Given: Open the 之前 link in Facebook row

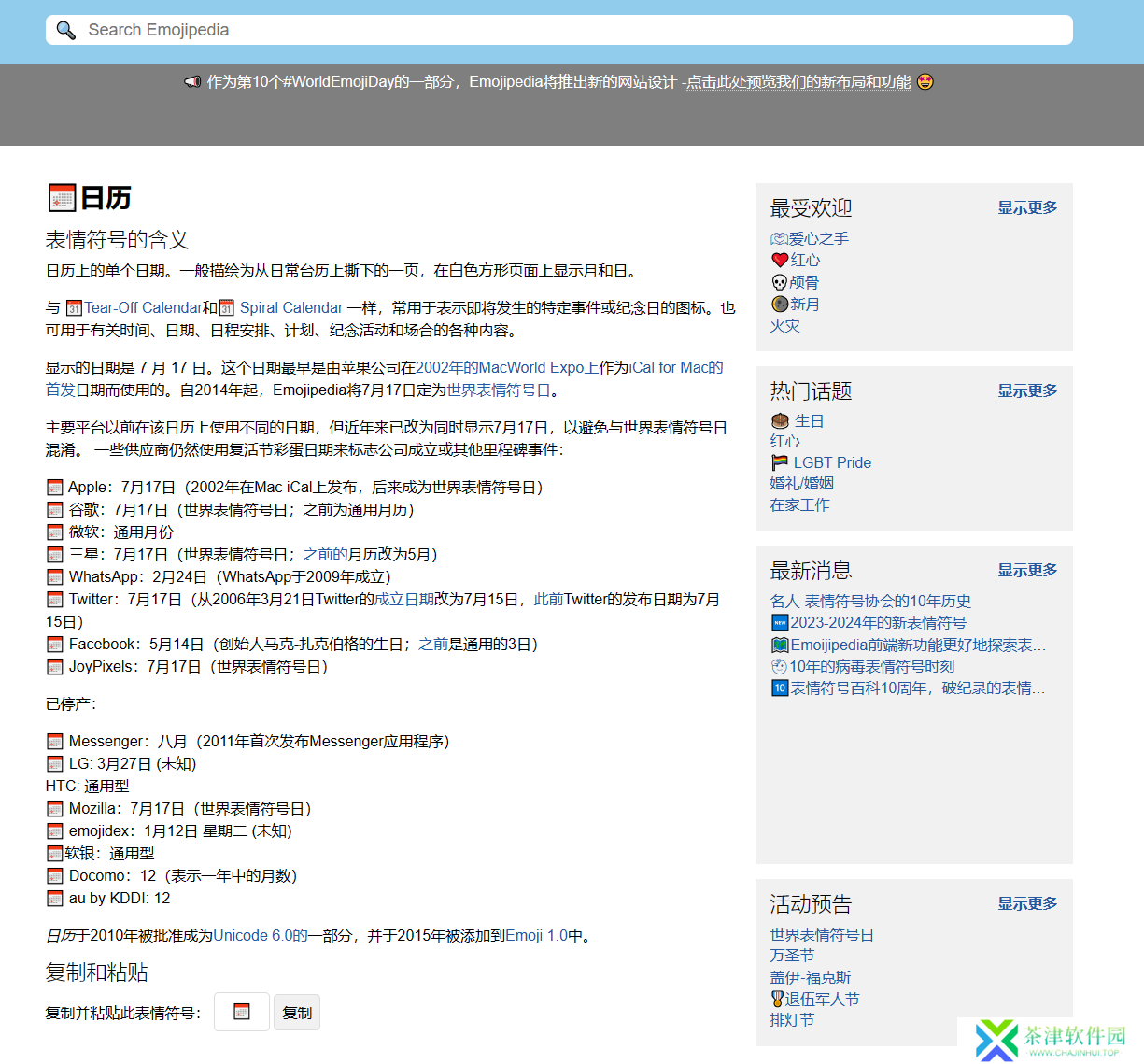Looking at the screenshot, I should tap(433, 645).
